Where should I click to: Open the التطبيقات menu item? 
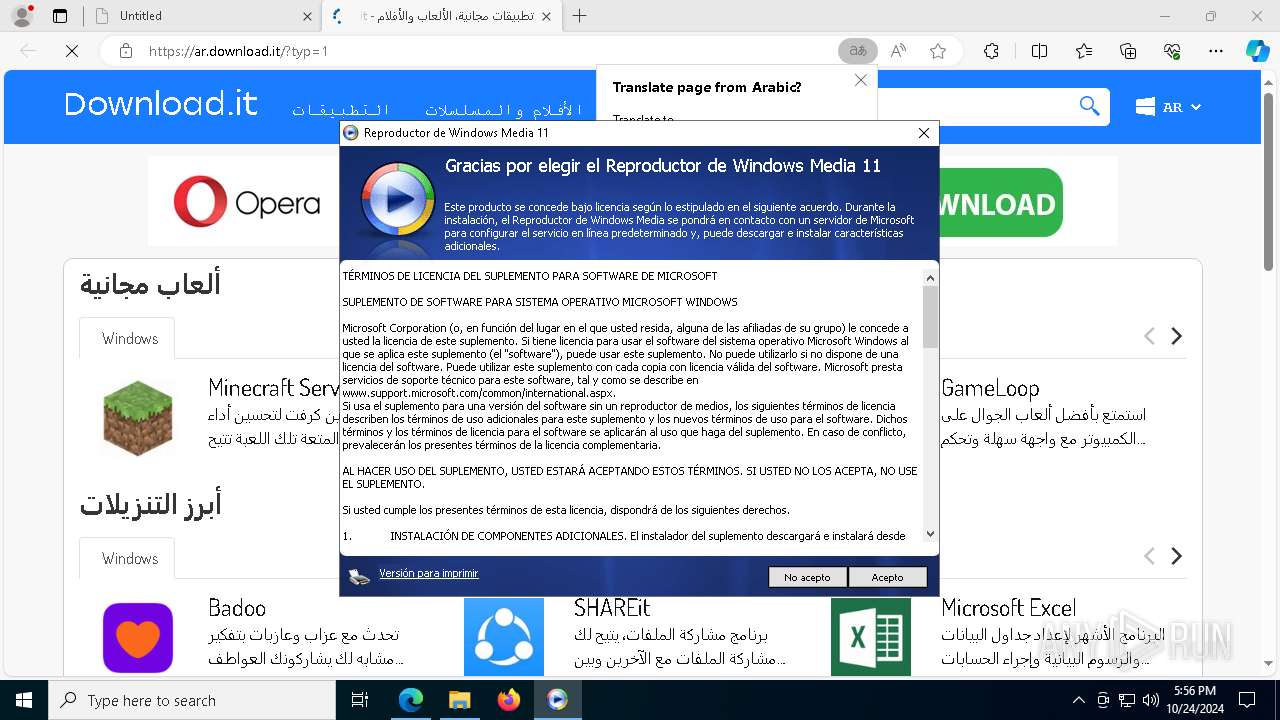341,109
